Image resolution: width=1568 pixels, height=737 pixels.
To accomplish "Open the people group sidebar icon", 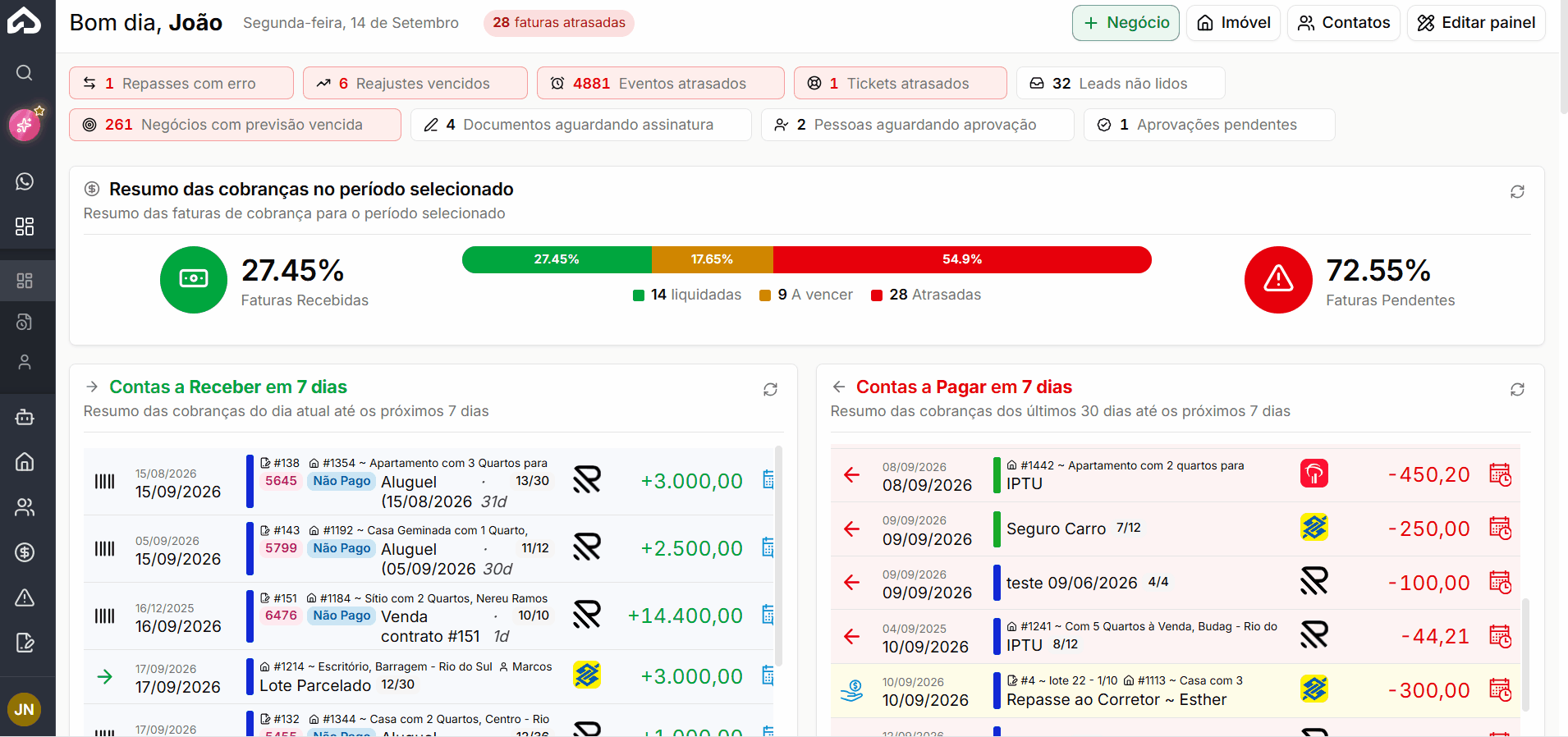I will tap(25, 507).
